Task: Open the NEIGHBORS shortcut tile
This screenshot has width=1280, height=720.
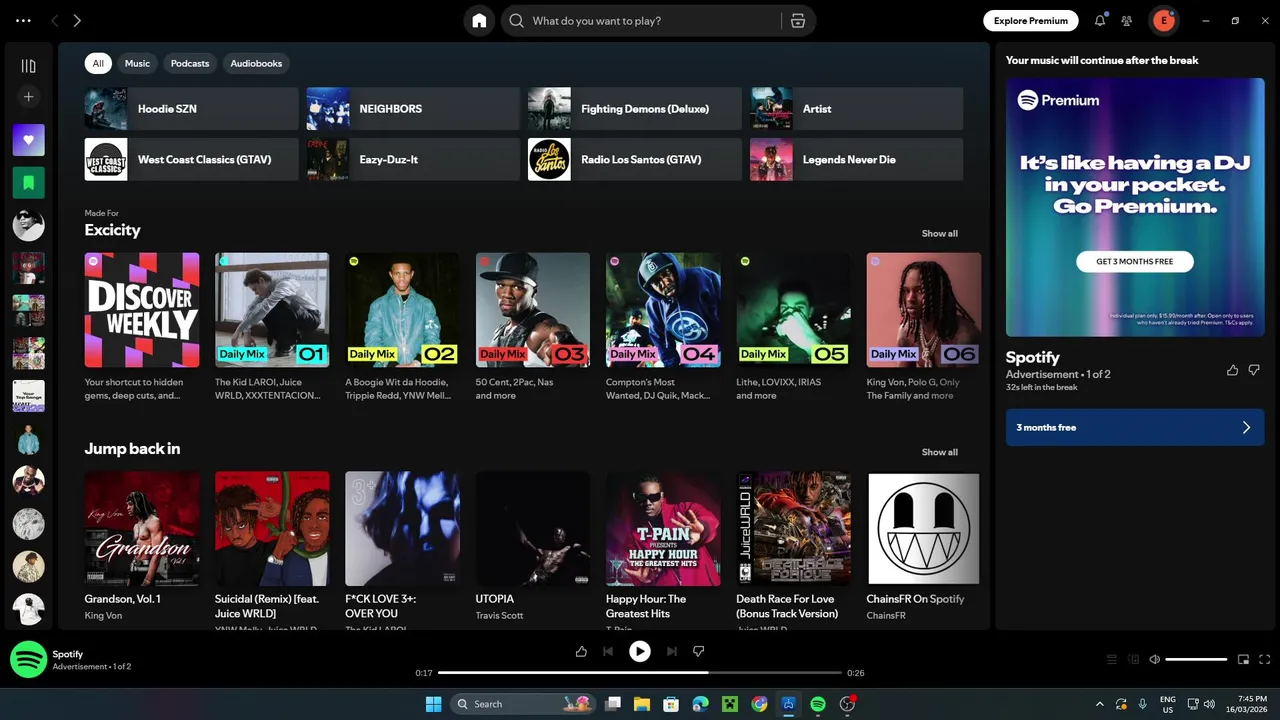Action: point(413,109)
